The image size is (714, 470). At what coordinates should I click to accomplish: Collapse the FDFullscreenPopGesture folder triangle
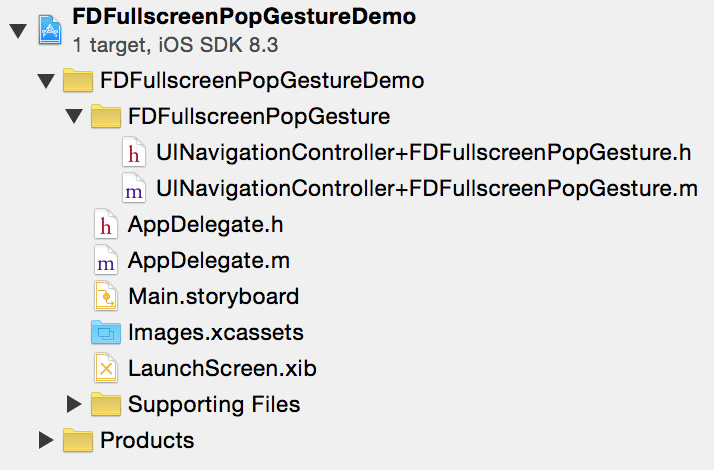point(74,117)
